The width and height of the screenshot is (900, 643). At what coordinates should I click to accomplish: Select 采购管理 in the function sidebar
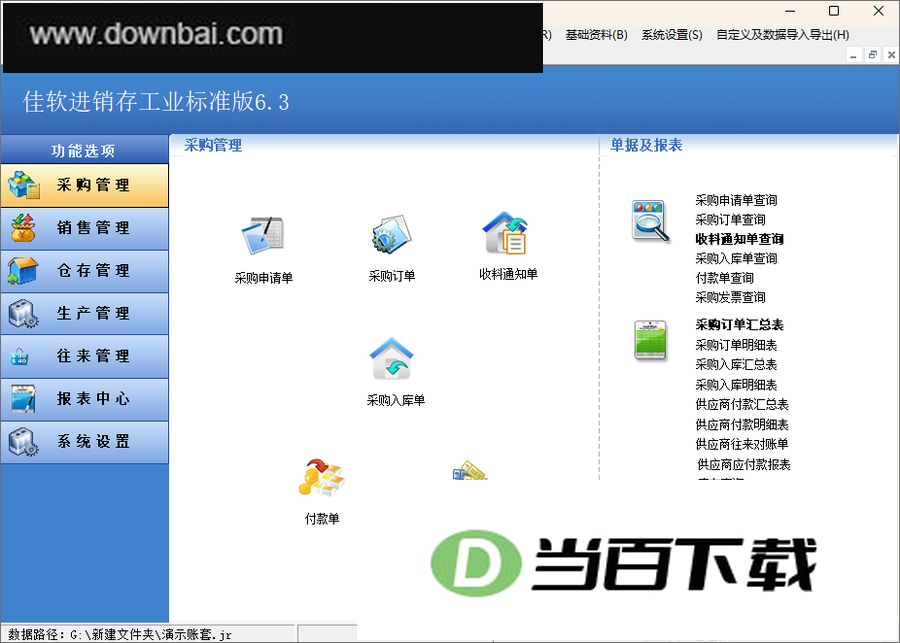(84, 185)
